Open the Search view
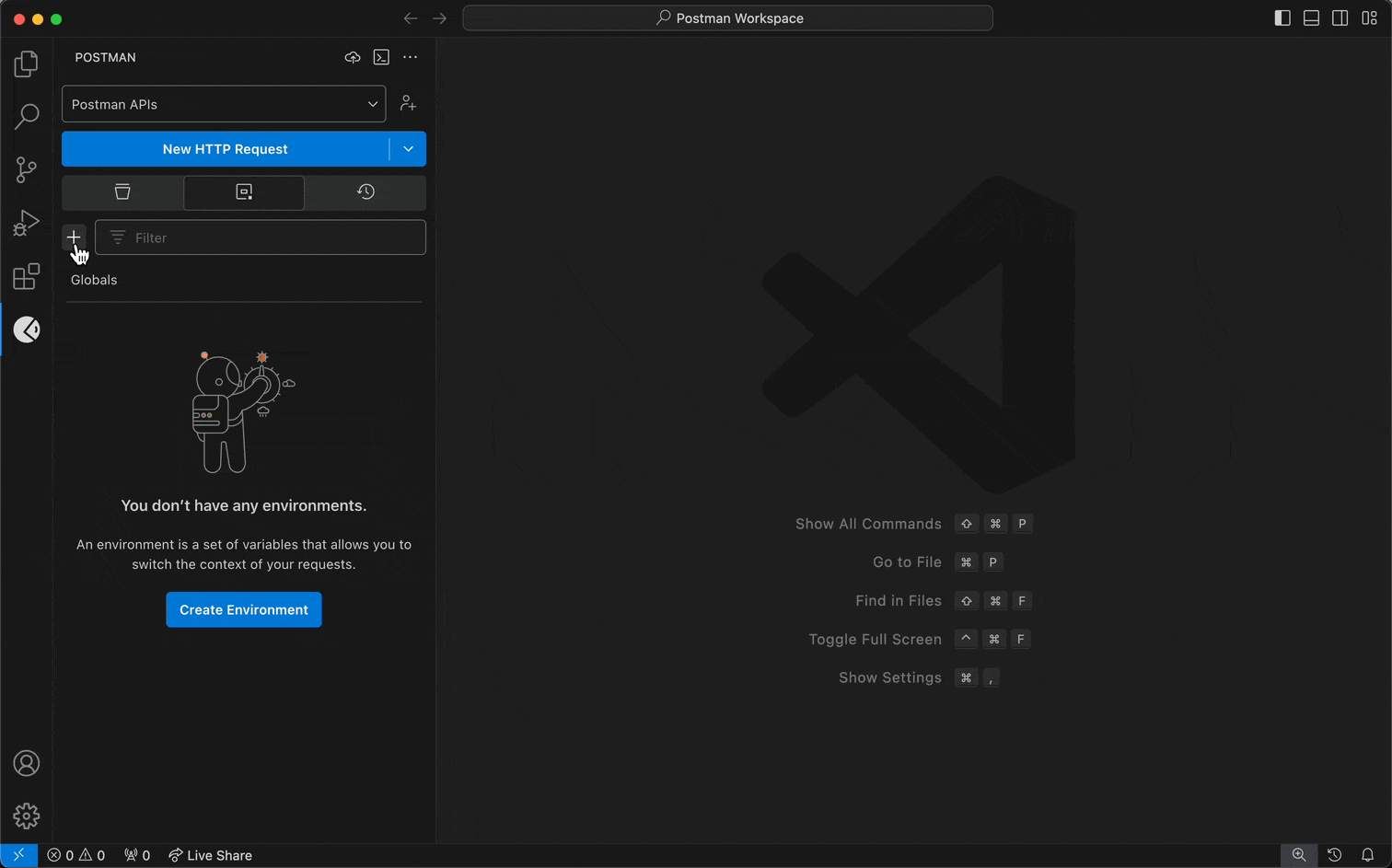This screenshot has width=1392, height=868. click(27, 116)
